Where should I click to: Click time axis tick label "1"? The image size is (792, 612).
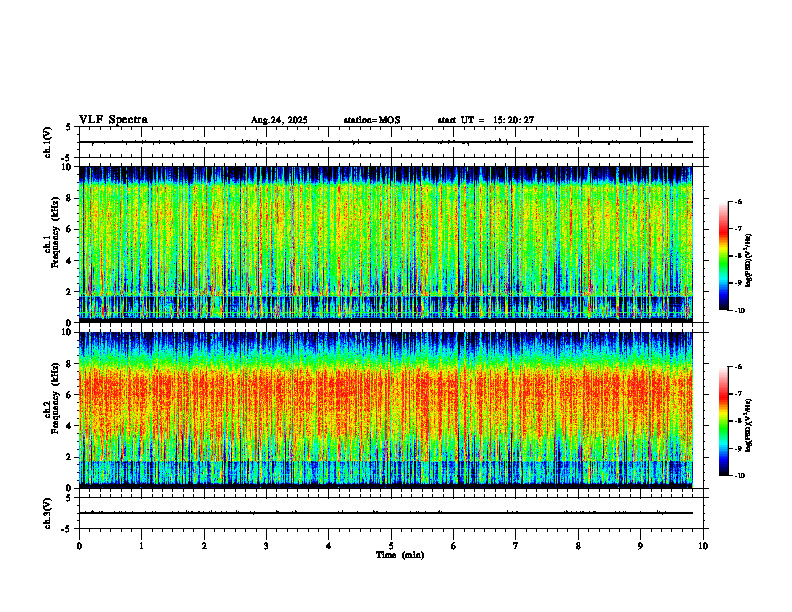pos(141,546)
